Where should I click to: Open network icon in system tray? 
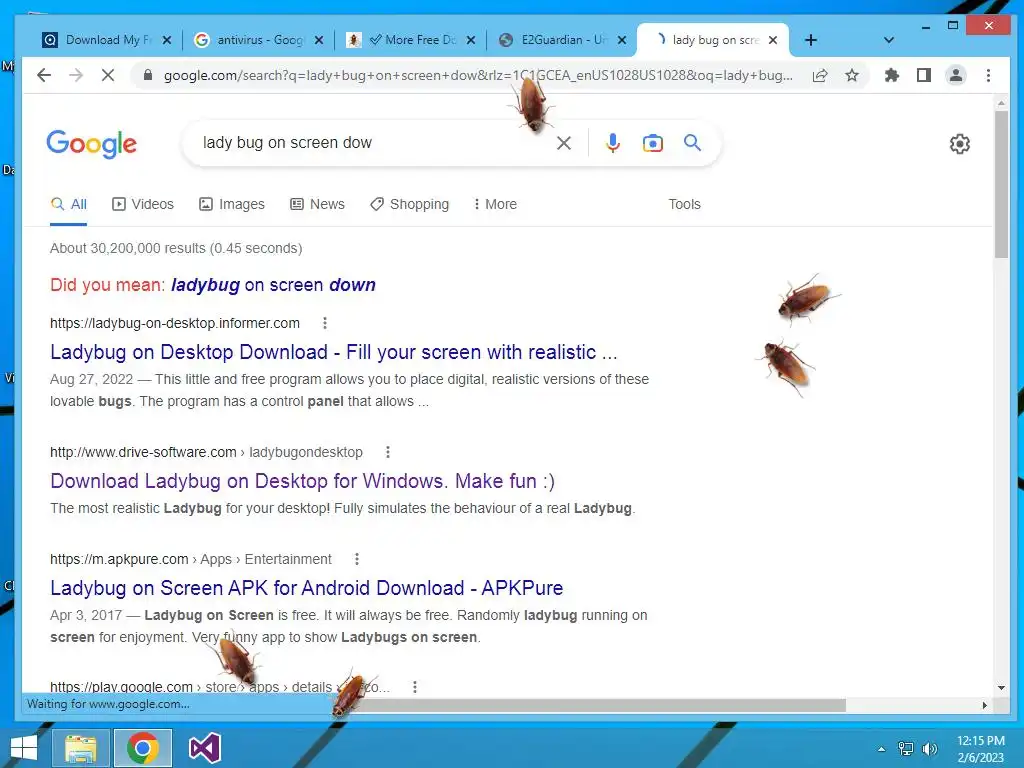[x=906, y=749]
